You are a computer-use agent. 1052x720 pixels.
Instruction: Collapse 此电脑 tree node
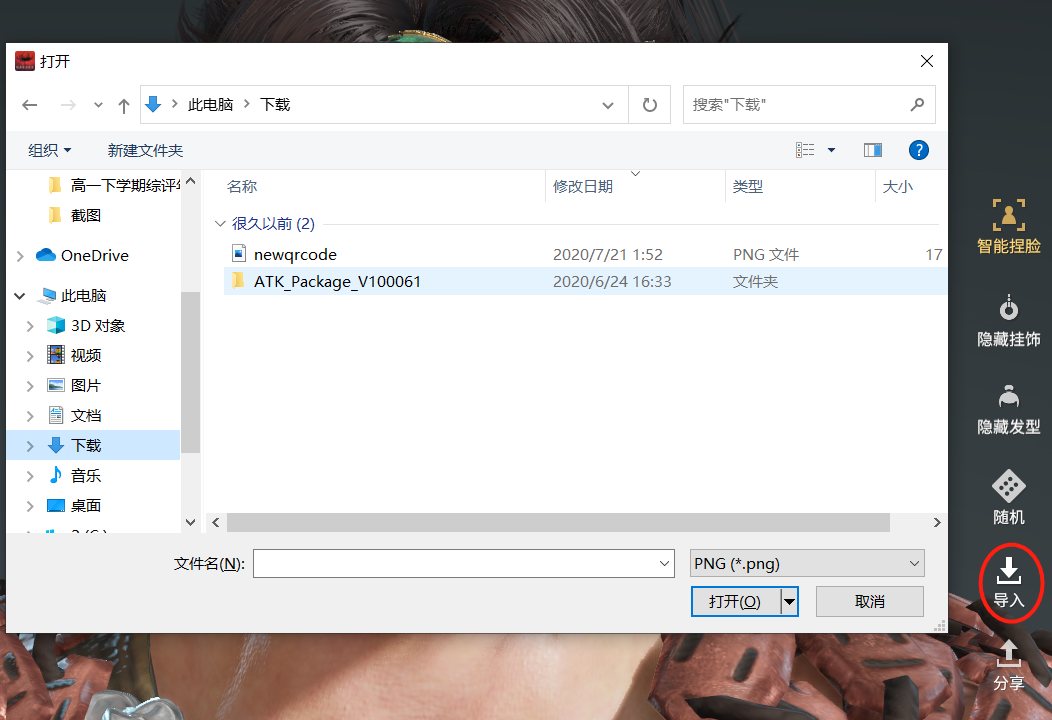coord(19,296)
